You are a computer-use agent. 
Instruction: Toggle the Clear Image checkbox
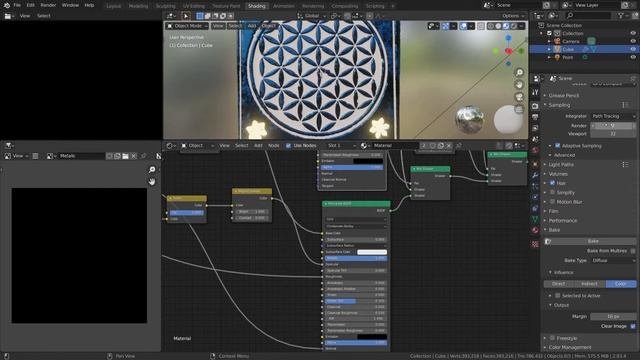[633, 326]
